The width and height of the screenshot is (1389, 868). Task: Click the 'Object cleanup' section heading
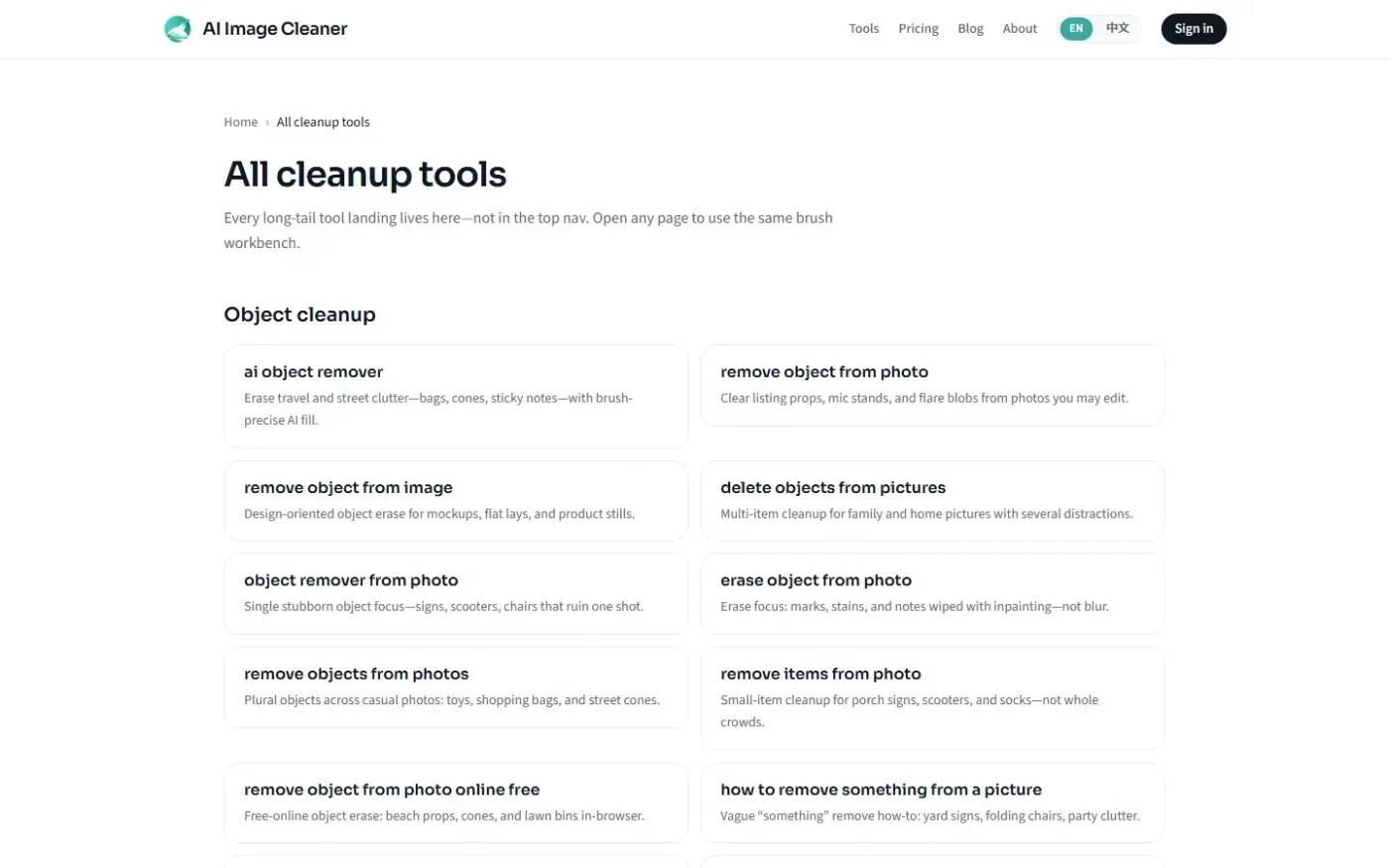point(300,314)
